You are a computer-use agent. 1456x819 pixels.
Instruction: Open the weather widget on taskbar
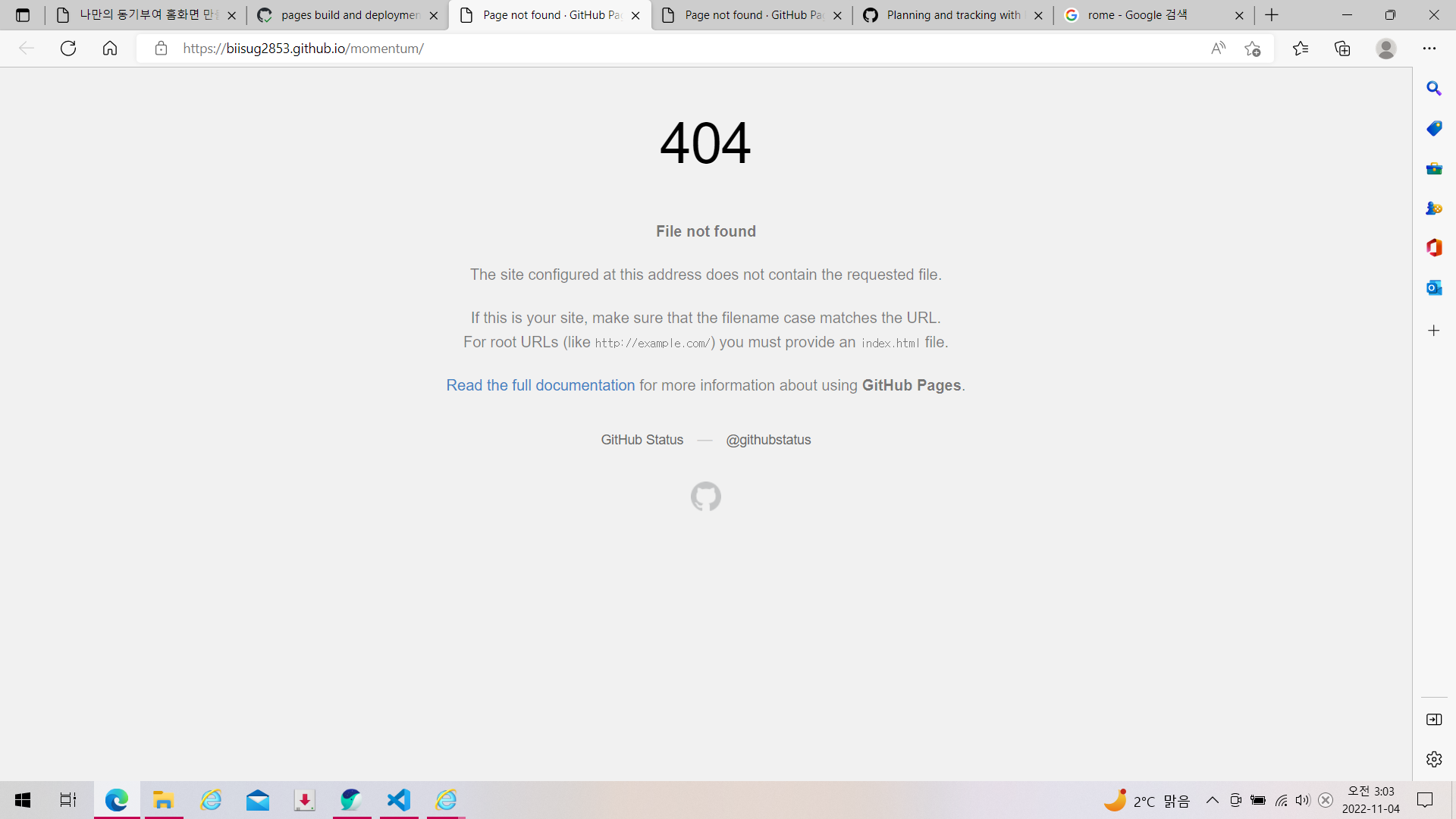coord(1147,800)
